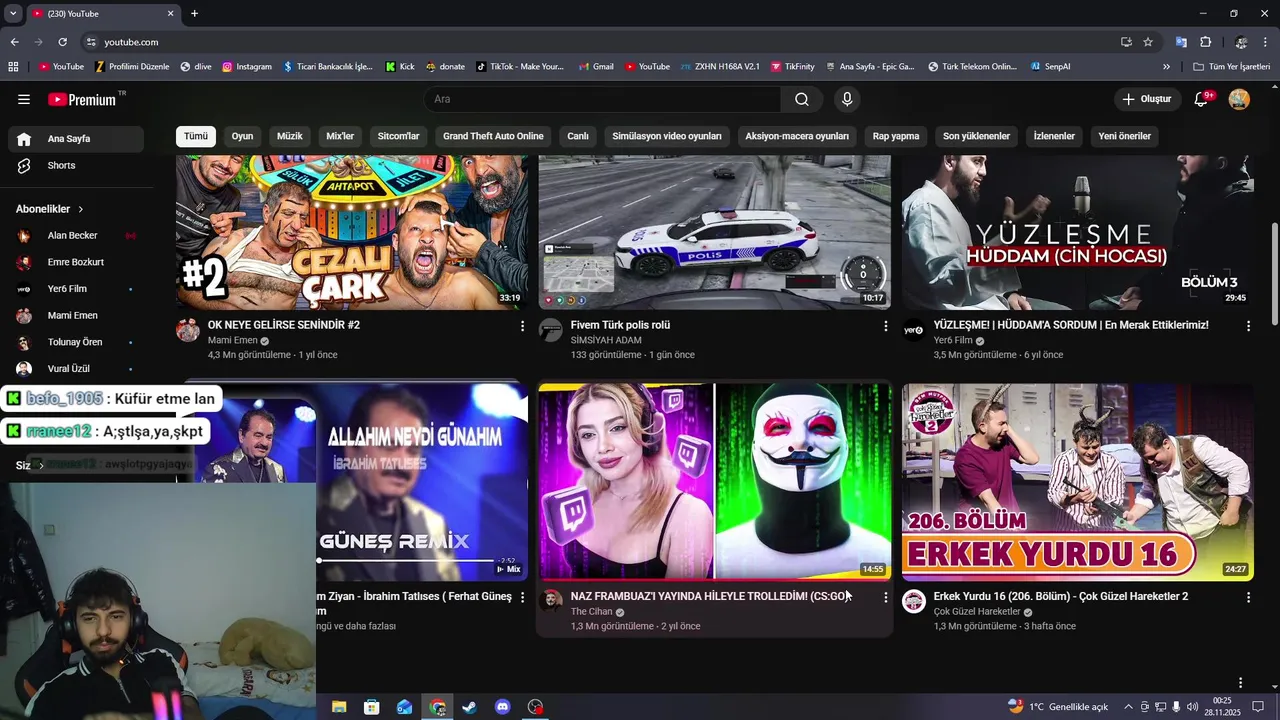Select the İzlenenler filter chip
The image size is (1280, 720).
click(1054, 136)
